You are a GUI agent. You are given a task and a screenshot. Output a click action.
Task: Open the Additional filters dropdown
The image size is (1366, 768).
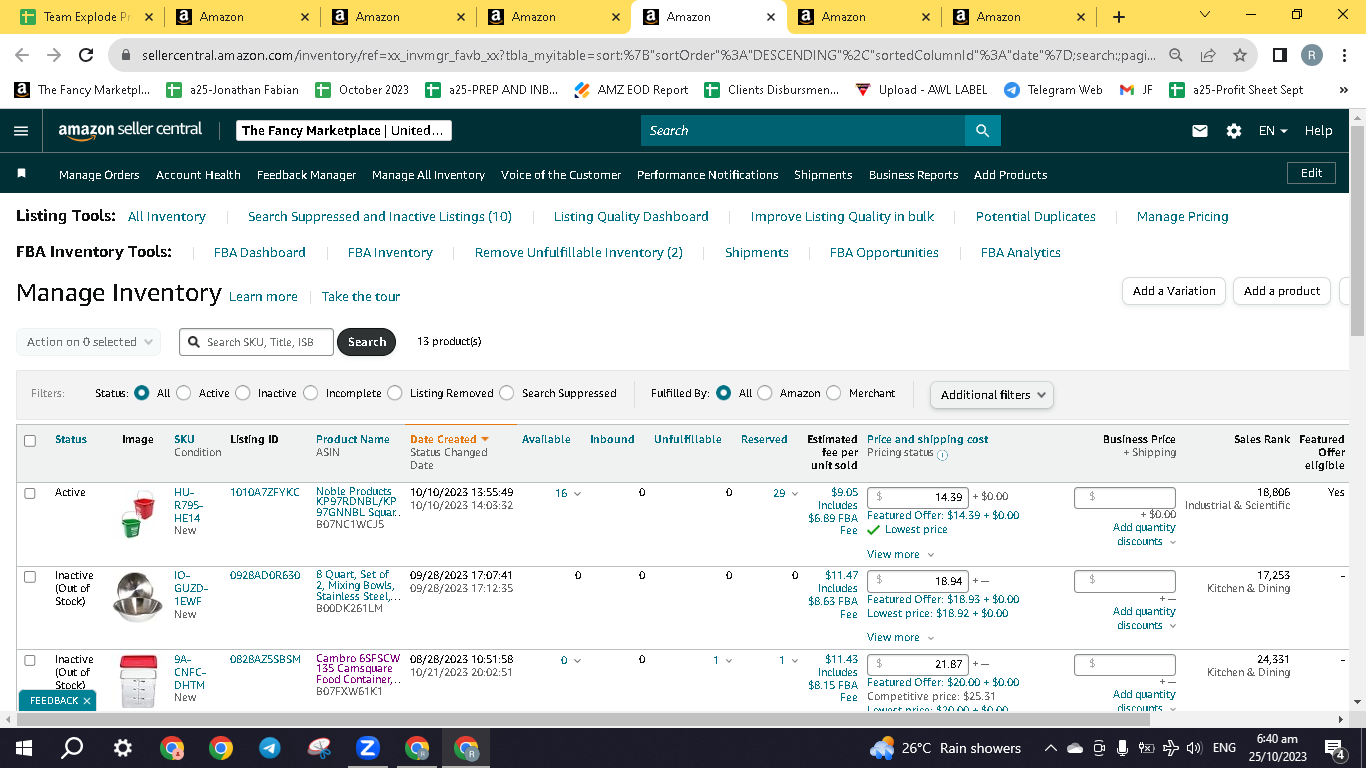coord(991,395)
